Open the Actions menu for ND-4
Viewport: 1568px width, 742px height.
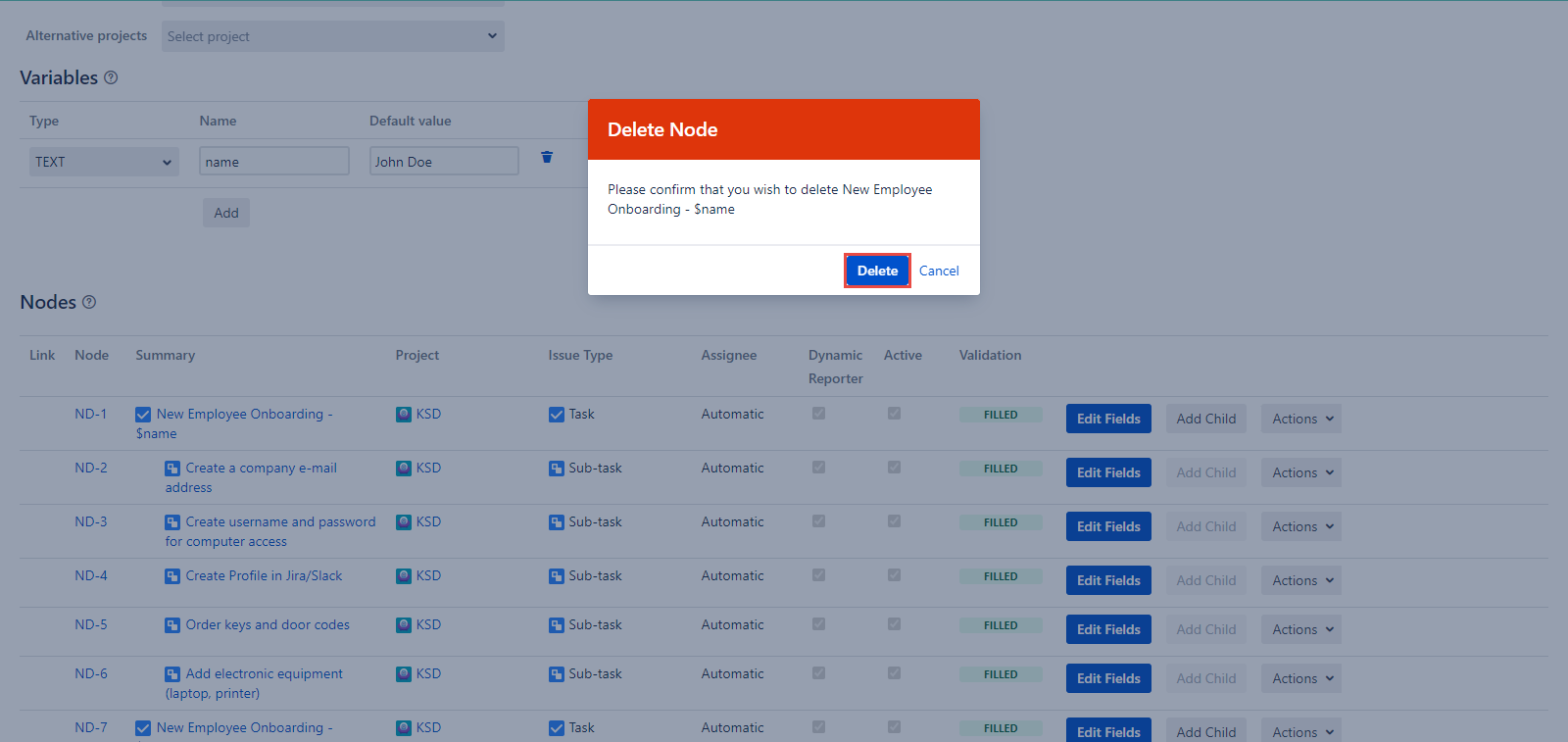(1300, 580)
